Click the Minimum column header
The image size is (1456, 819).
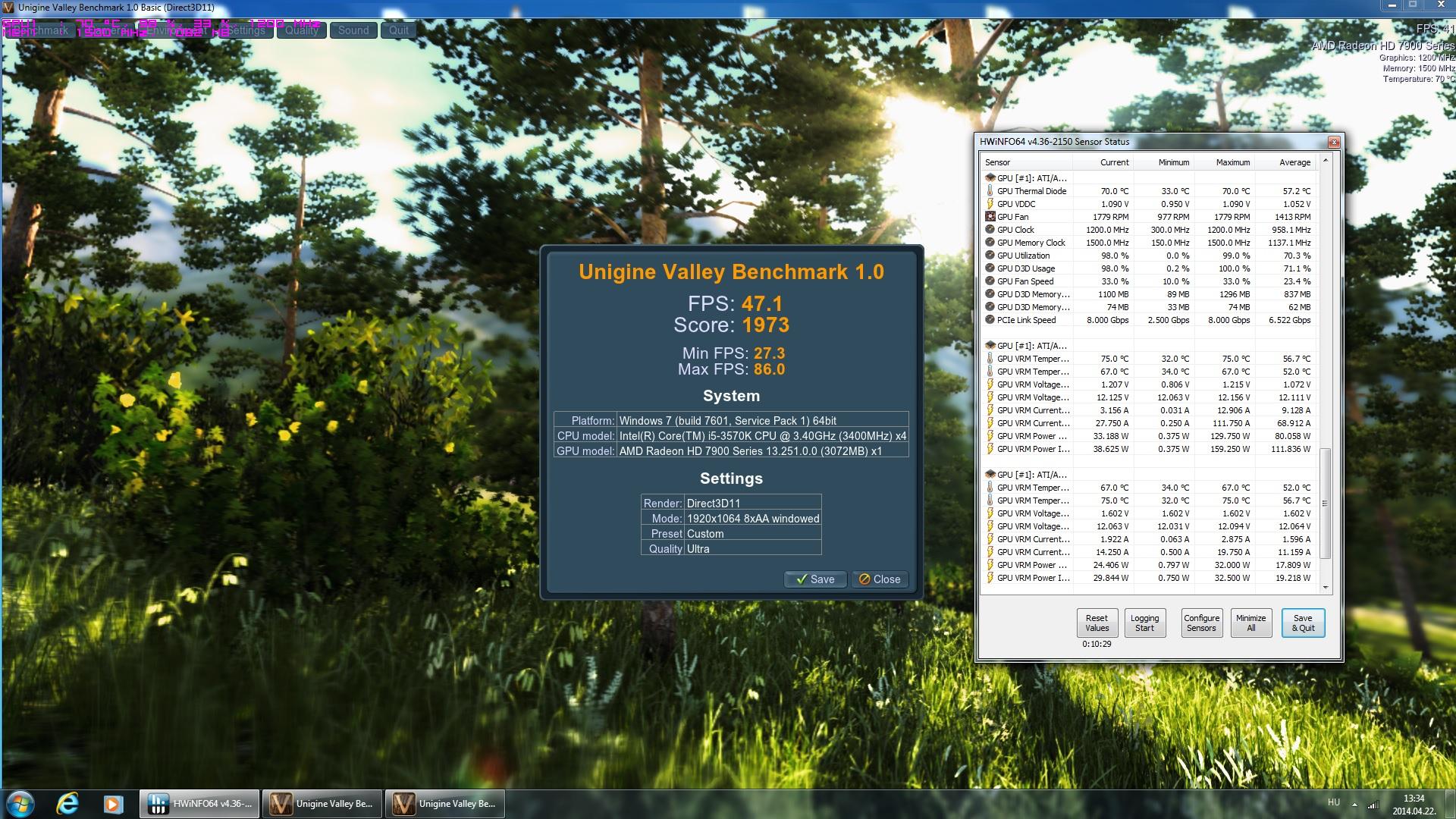point(1163,162)
